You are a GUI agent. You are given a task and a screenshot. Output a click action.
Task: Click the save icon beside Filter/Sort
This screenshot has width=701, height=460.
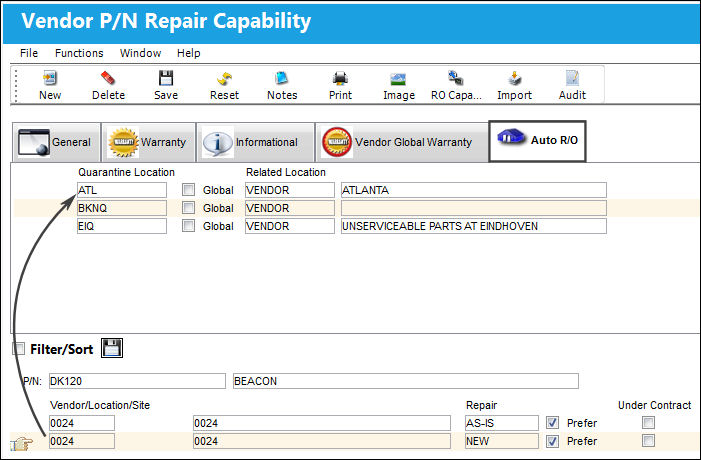click(x=112, y=348)
